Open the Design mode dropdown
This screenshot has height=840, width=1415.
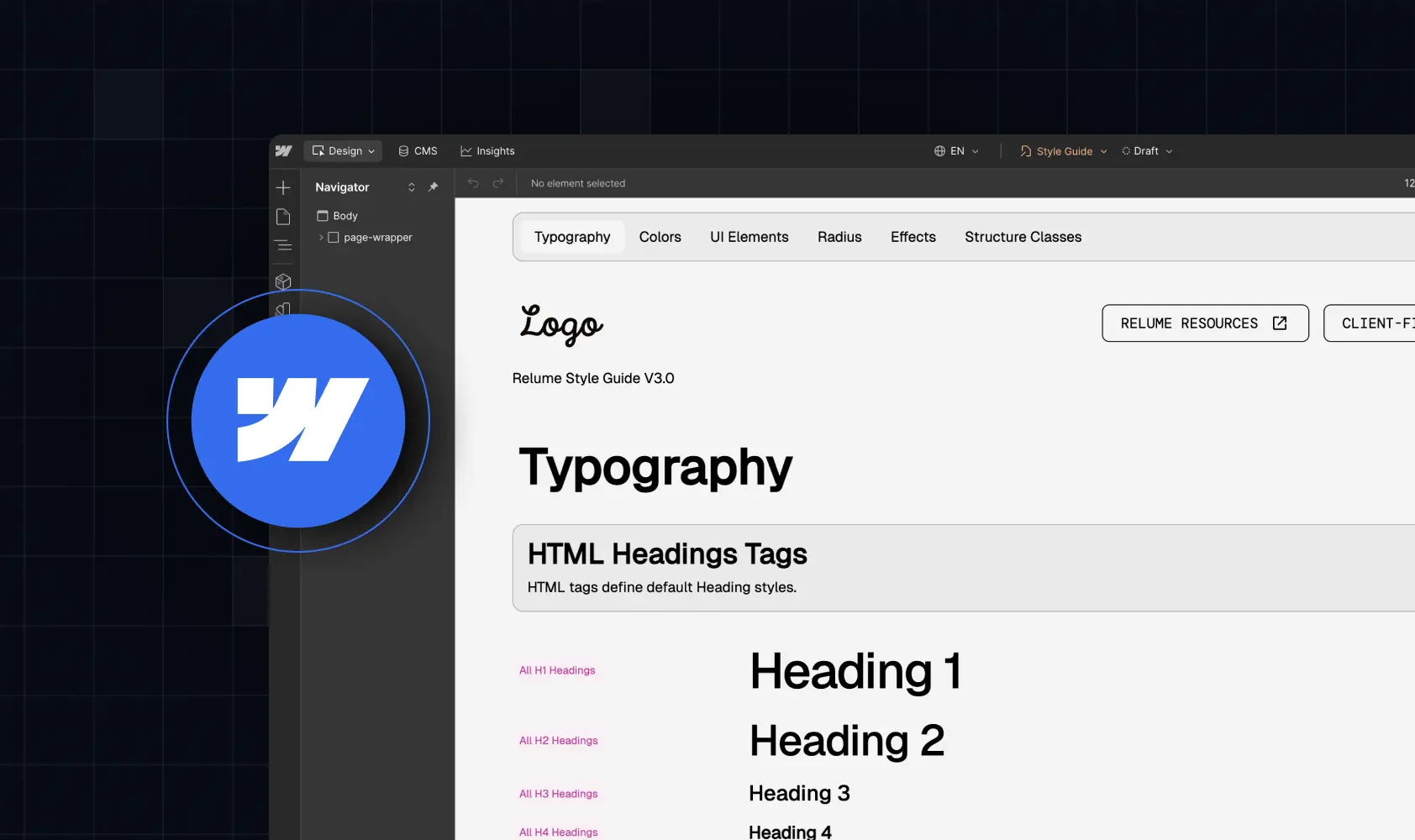click(343, 151)
